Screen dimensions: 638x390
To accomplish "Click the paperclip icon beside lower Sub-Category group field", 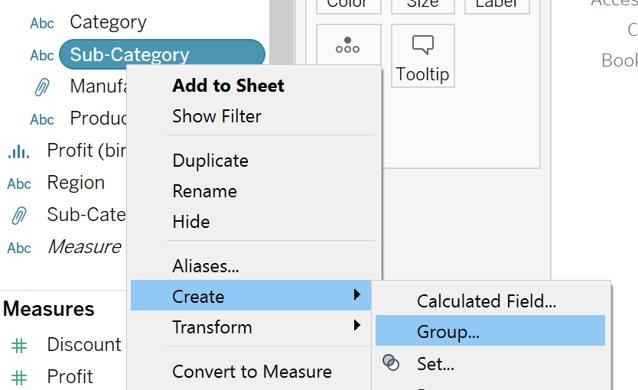I will point(19,215).
